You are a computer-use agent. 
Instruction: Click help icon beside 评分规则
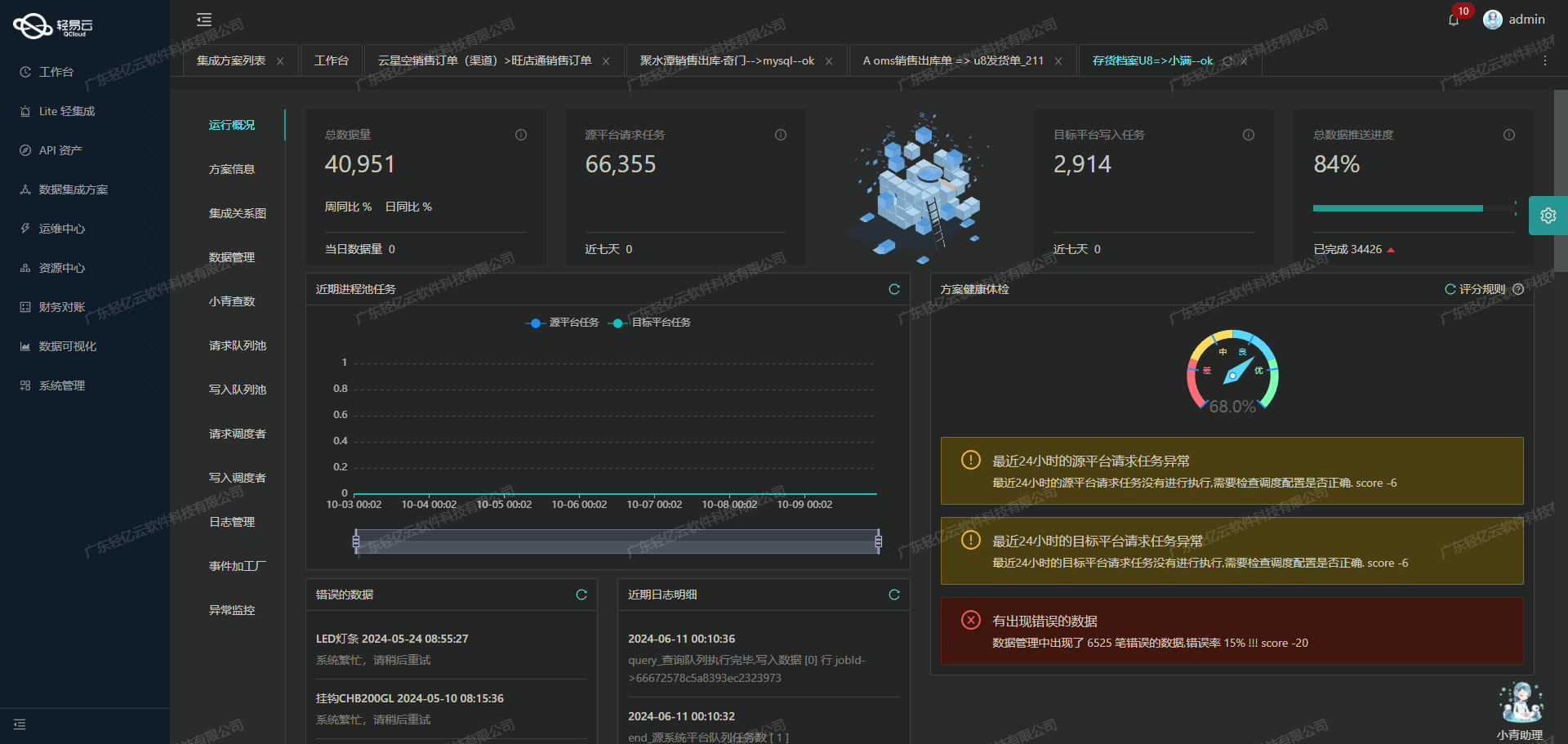(1518, 289)
